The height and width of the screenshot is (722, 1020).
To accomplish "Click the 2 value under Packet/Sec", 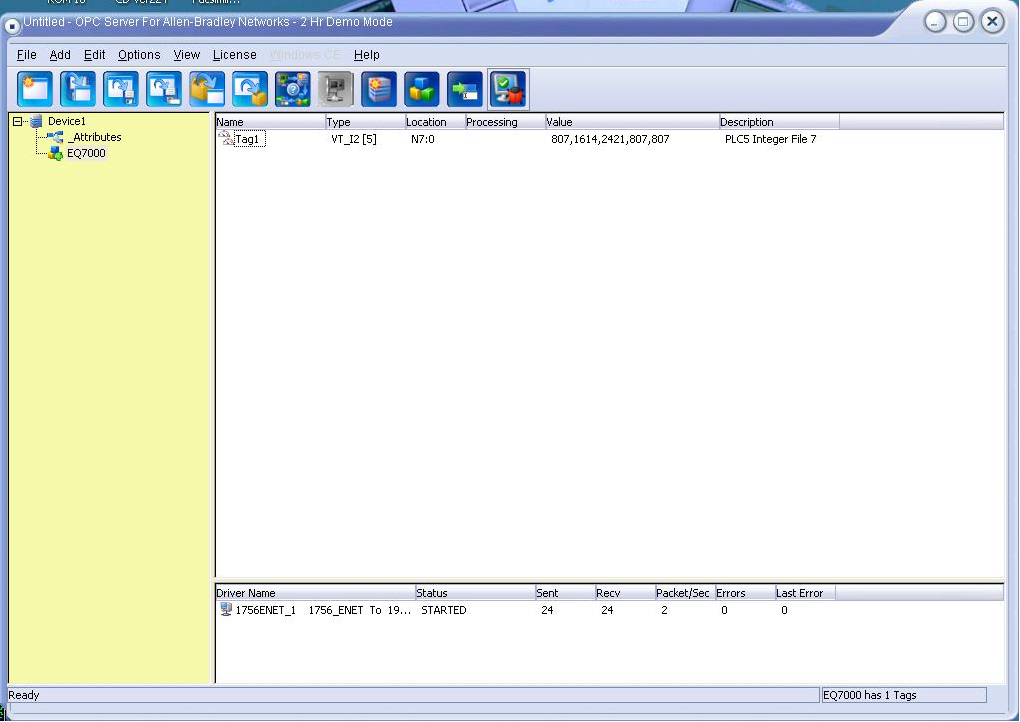I will coord(664,610).
